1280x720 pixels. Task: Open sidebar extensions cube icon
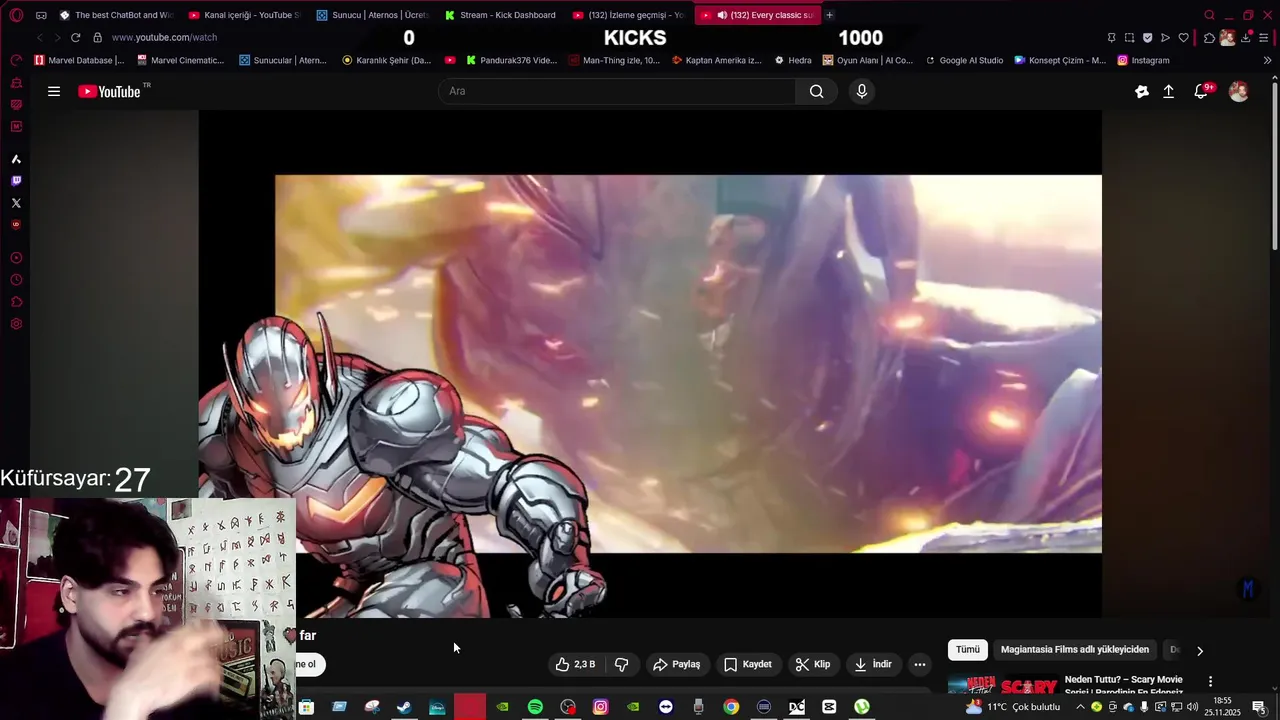[16, 302]
